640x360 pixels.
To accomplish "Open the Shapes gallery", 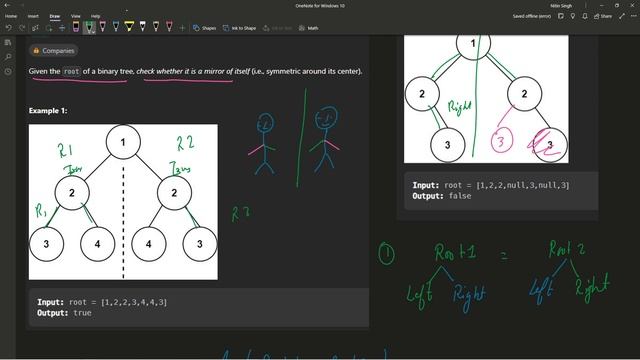I will (204, 28).
